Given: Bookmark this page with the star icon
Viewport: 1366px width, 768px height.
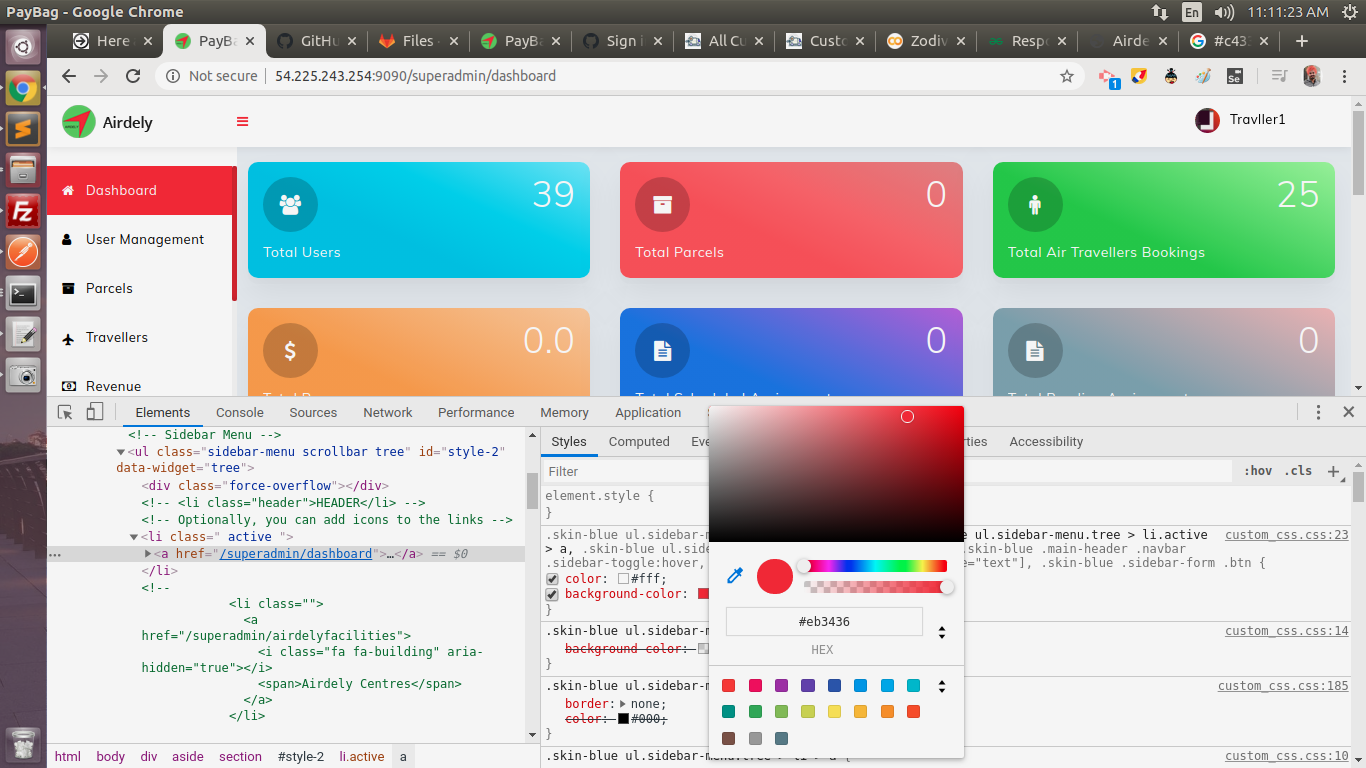Looking at the screenshot, I should [x=1067, y=76].
